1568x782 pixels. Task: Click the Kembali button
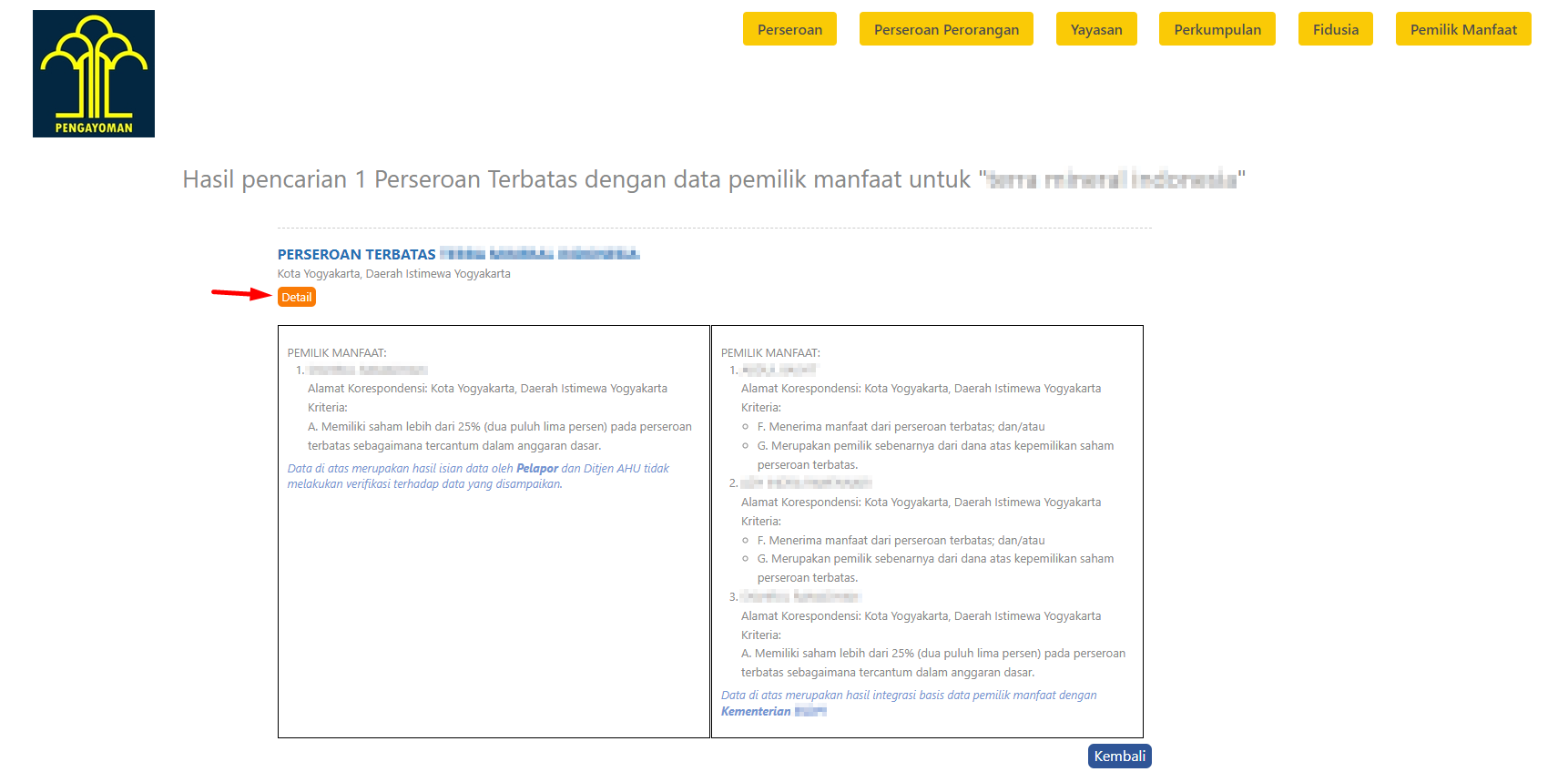pos(1119,757)
